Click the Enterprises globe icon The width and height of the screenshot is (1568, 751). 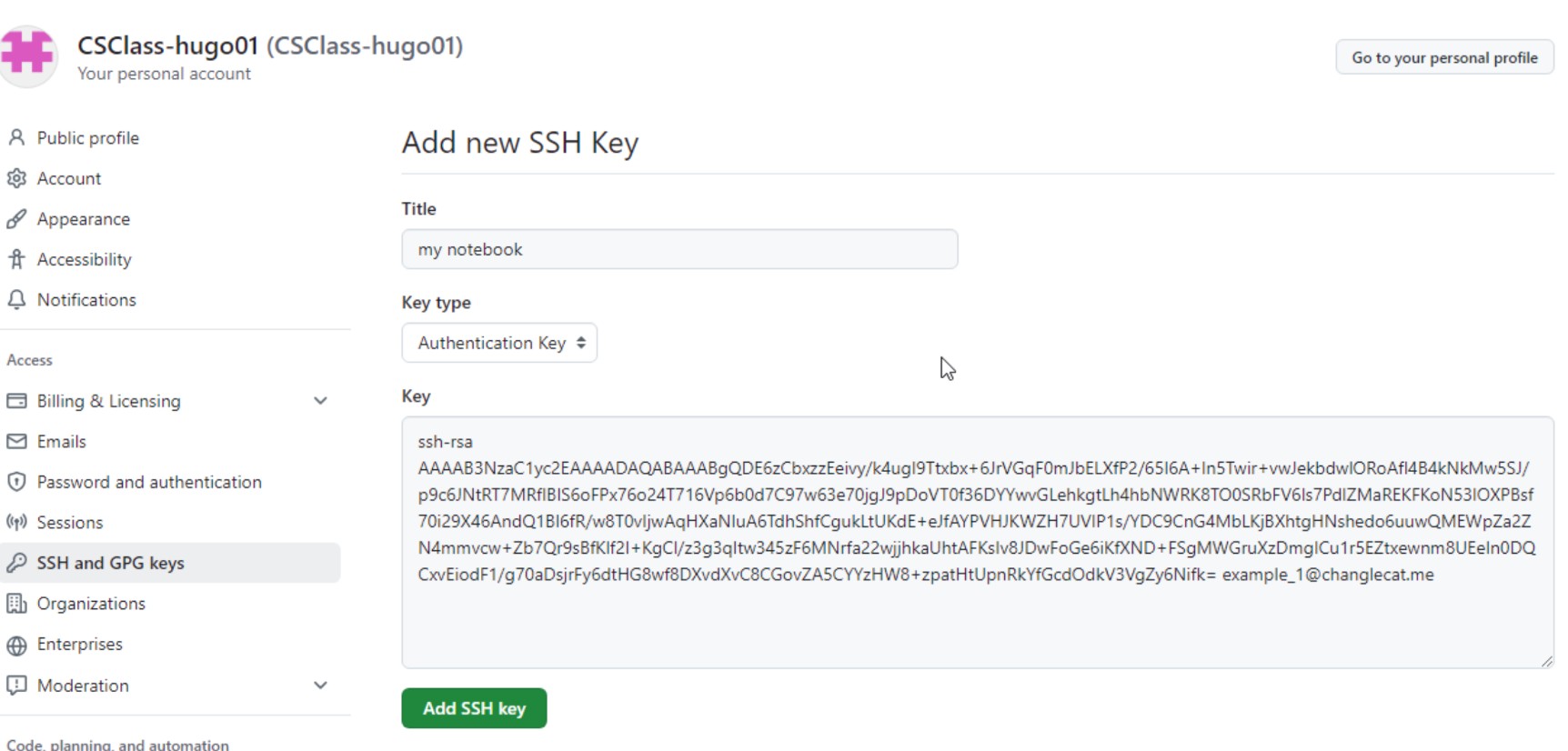pos(16,645)
